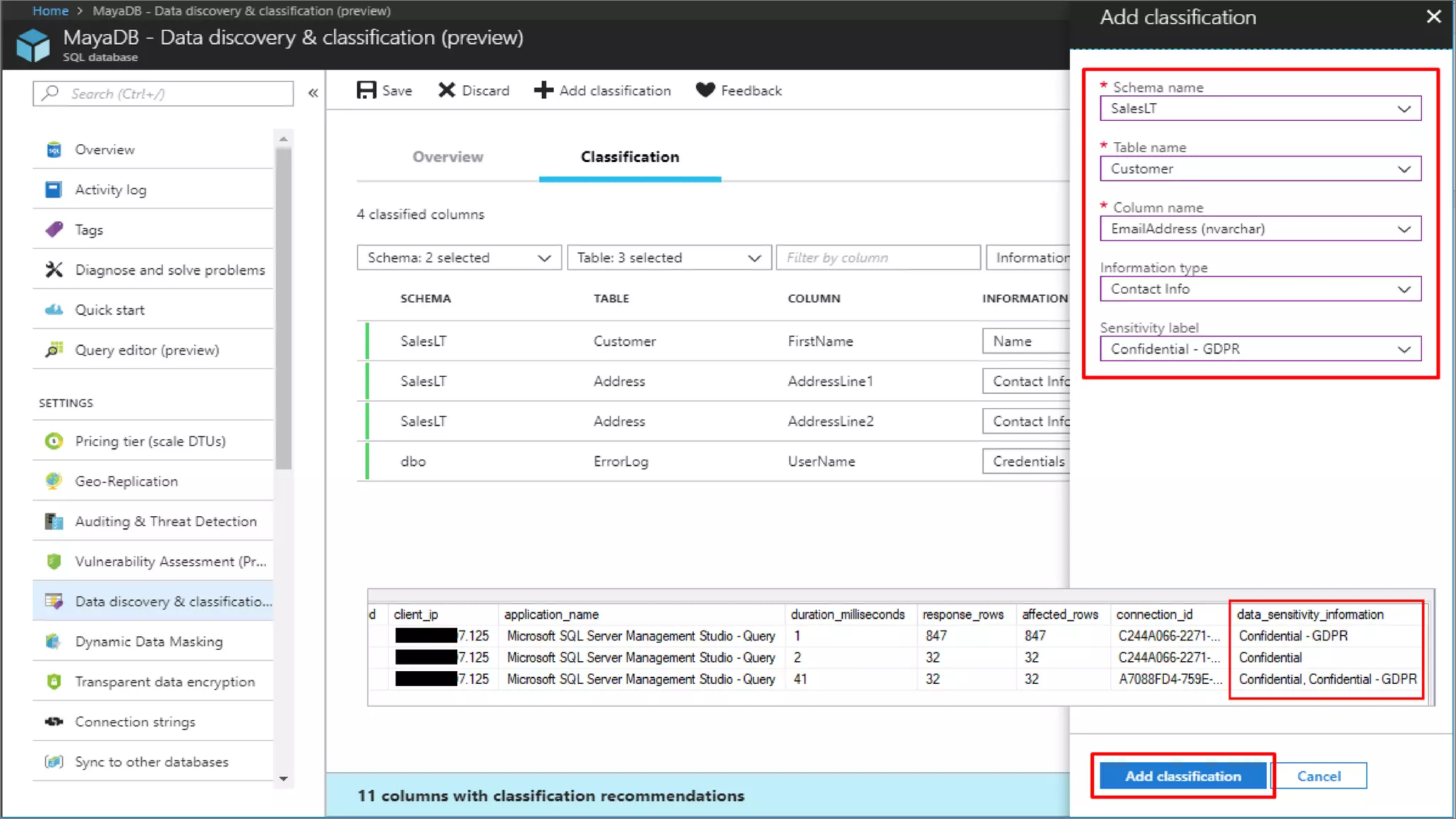Click the Feedback toolbar button
Image resolution: width=1456 pixels, height=819 pixels.
pyautogui.click(x=739, y=90)
